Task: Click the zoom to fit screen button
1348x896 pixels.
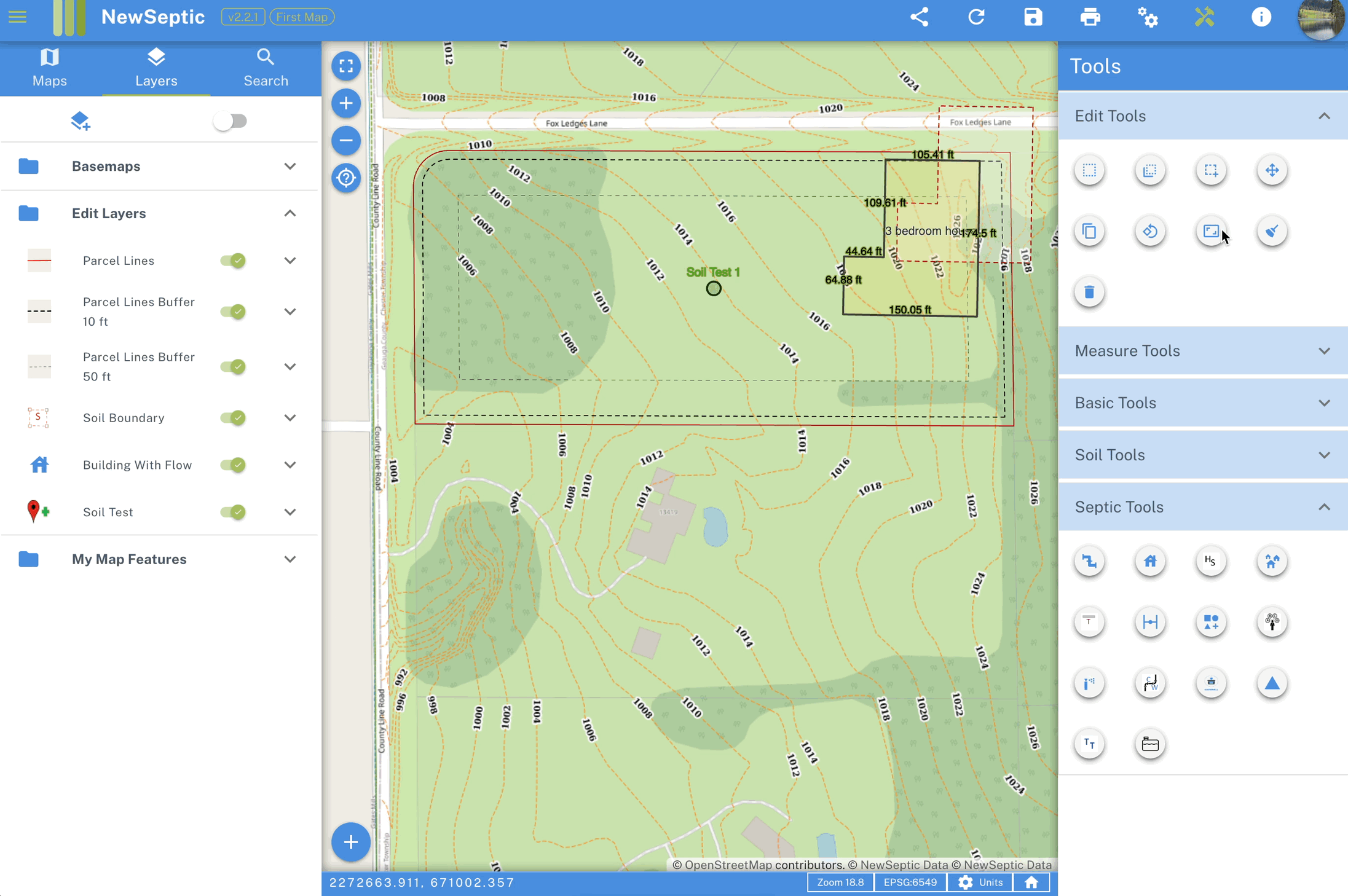Action: (345, 64)
